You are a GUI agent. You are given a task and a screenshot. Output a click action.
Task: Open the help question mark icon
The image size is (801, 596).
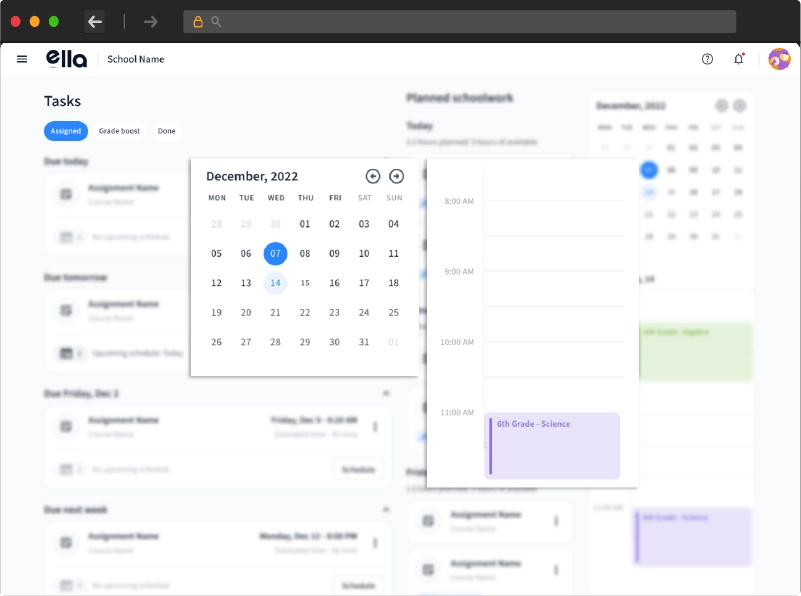[707, 59]
